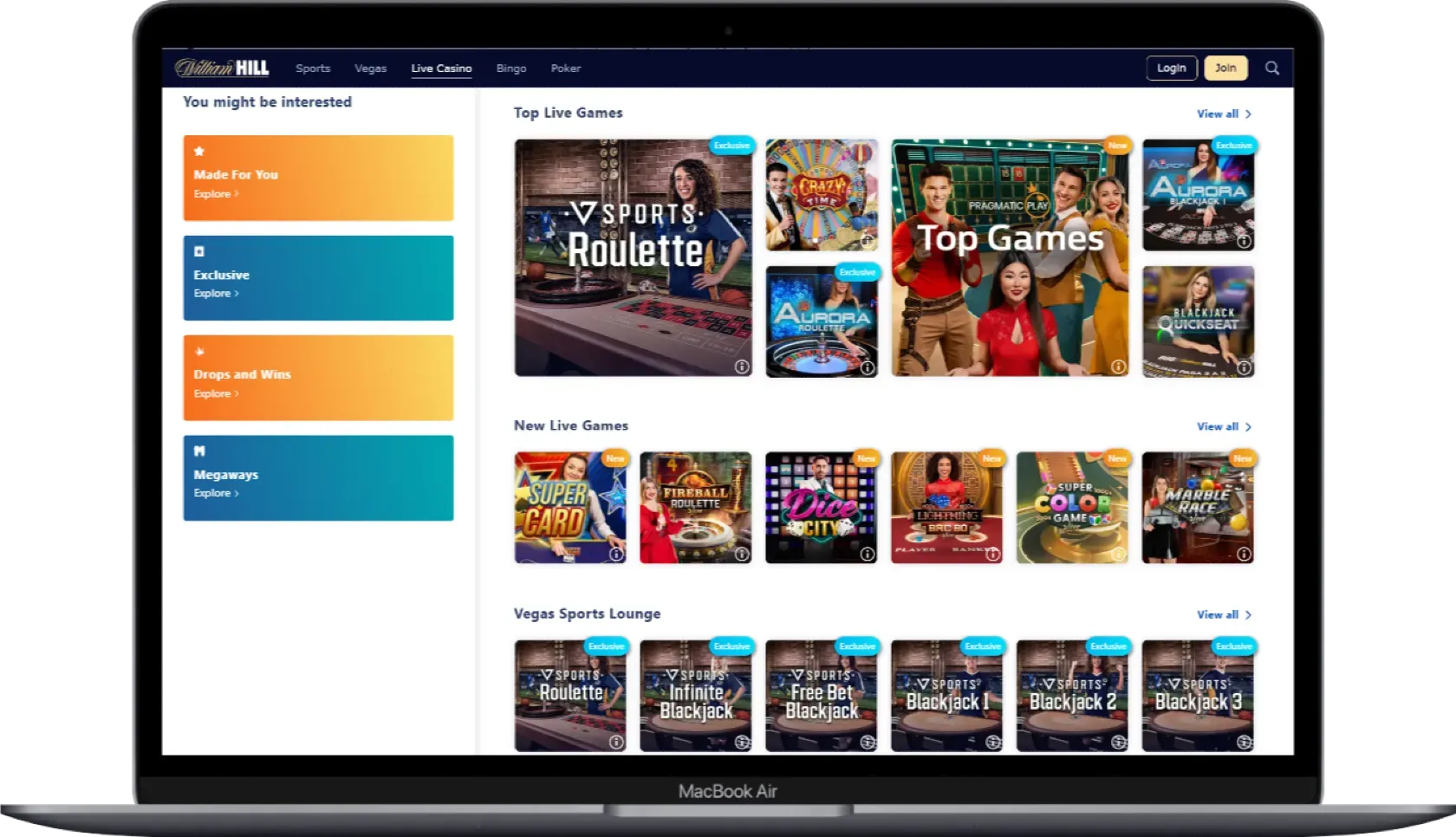Image resolution: width=1456 pixels, height=837 pixels.
Task: Open info icon on V Sports Roulette large tile
Action: point(742,367)
